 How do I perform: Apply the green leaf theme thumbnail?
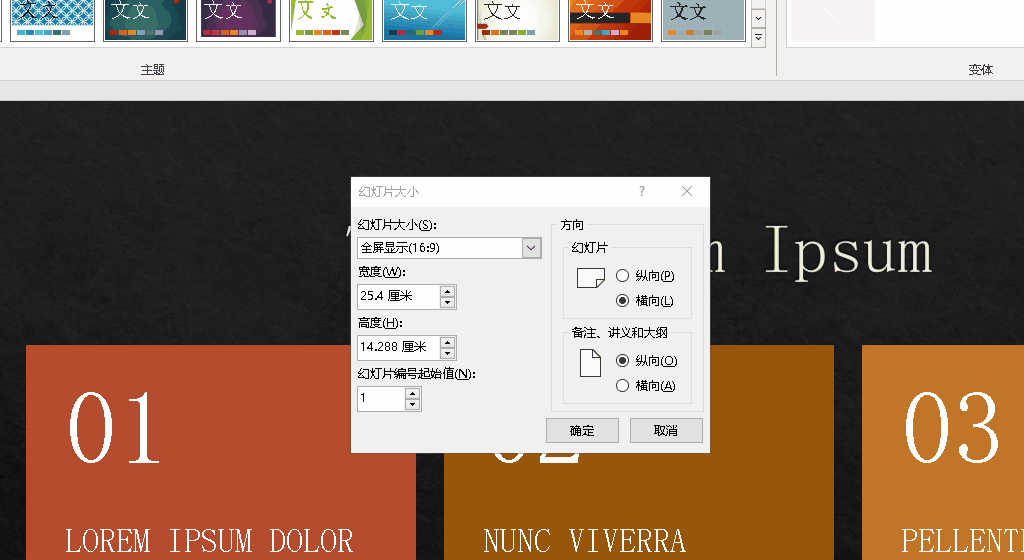click(331, 19)
